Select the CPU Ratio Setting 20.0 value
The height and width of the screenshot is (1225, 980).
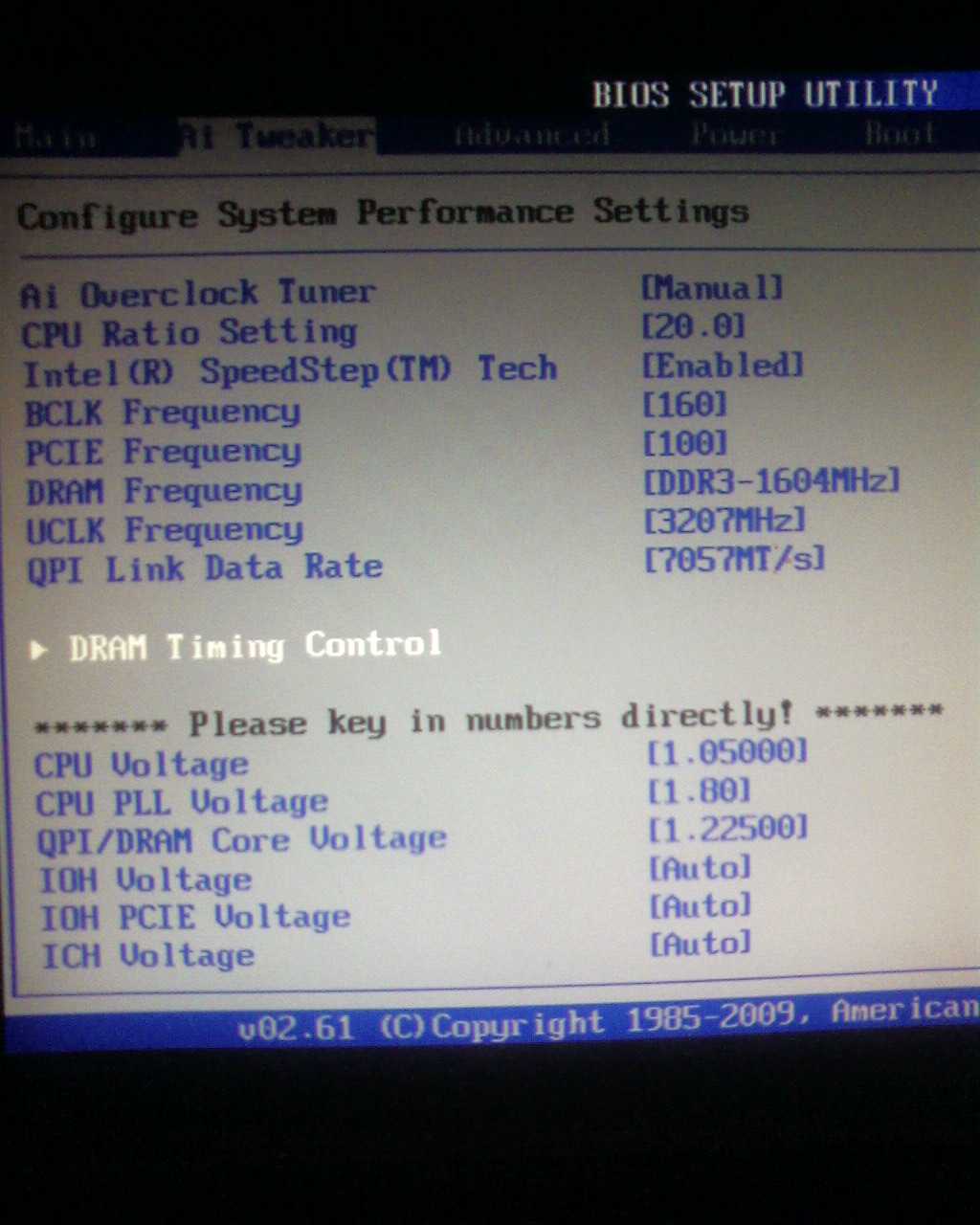tap(694, 326)
